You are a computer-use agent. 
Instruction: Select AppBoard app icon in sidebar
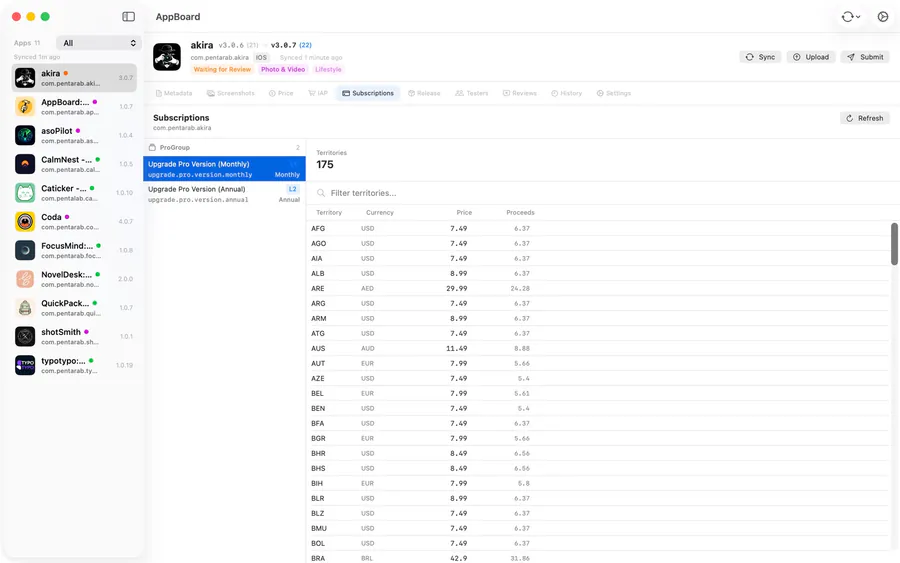(25, 106)
